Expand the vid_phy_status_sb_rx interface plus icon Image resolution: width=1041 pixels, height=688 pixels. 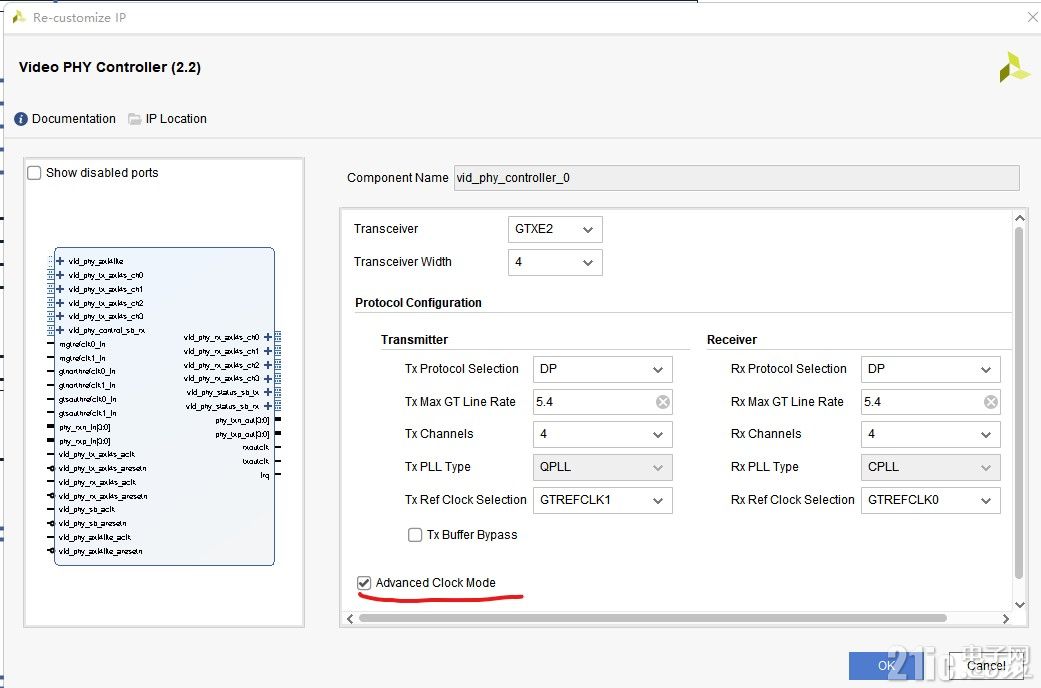[x=268, y=406]
